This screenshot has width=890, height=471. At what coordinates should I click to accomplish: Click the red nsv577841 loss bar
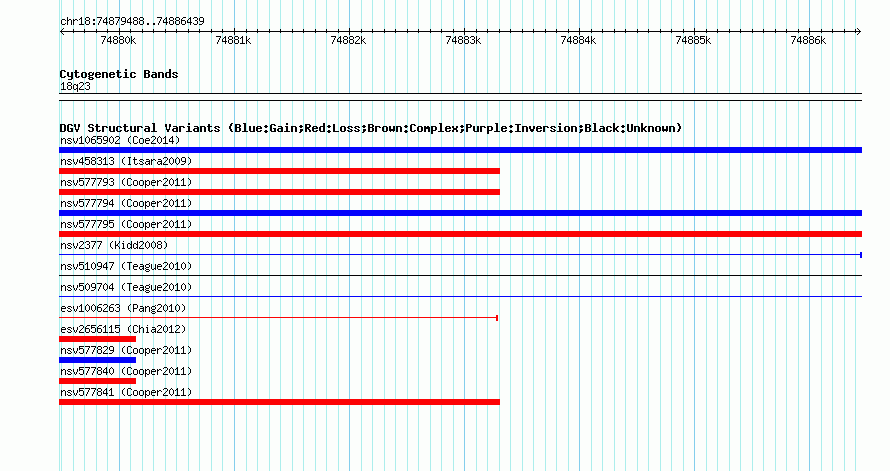point(279,402)
